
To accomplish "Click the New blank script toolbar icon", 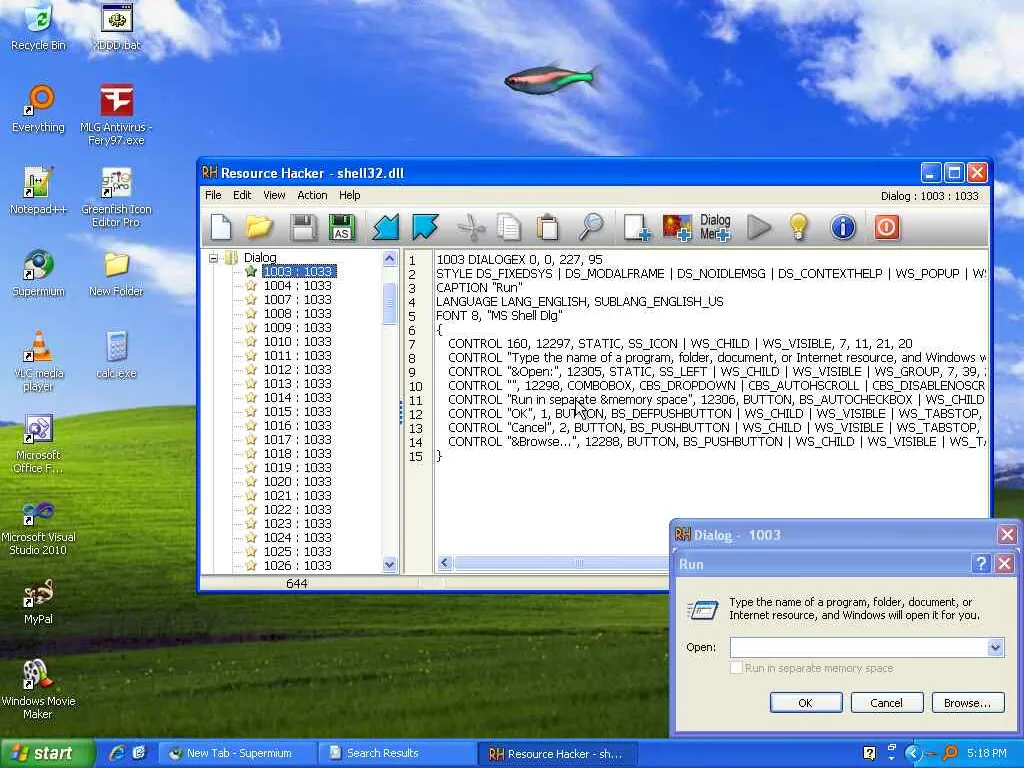I will tap(221, 227).
